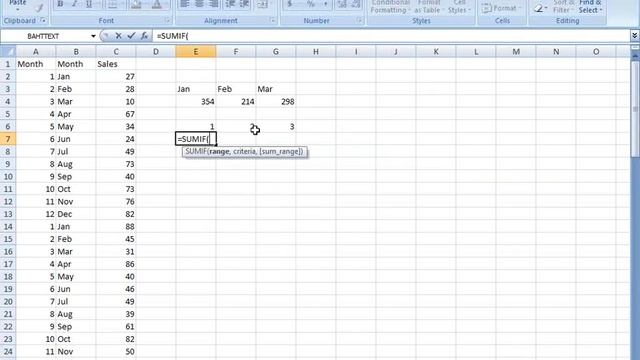Select cell E4 with value 354

click(x=196, y=102)
